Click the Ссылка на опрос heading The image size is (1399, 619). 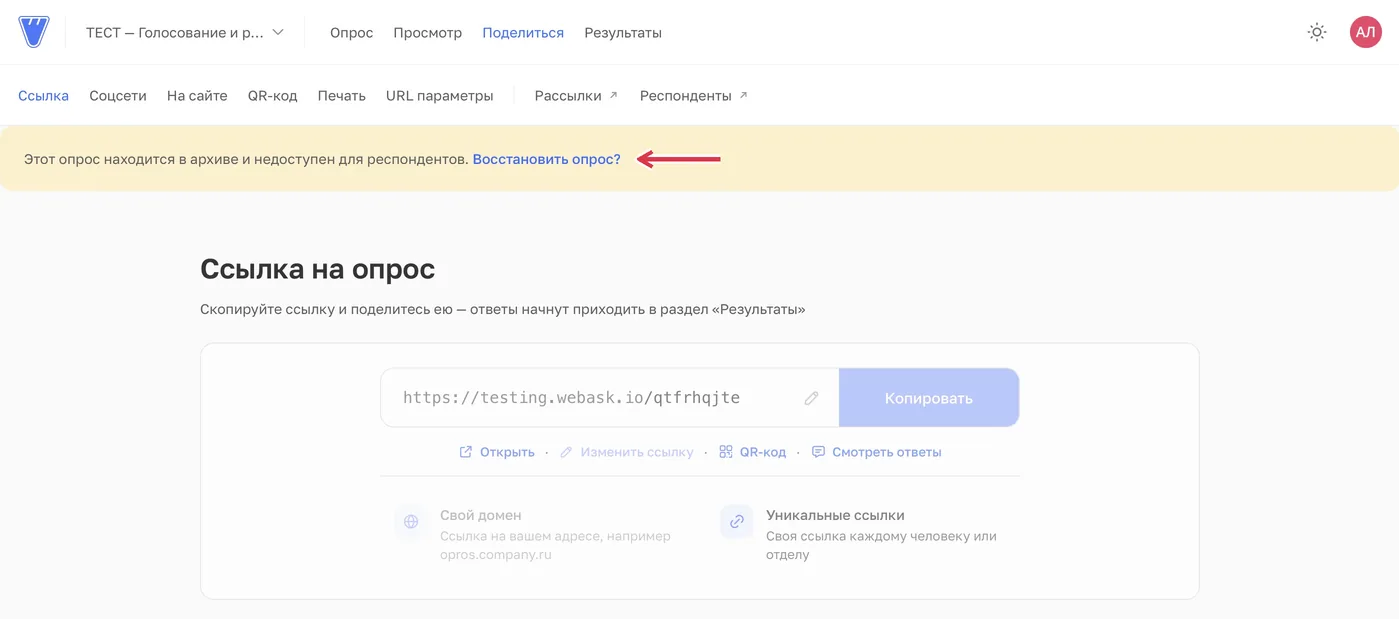318,269
